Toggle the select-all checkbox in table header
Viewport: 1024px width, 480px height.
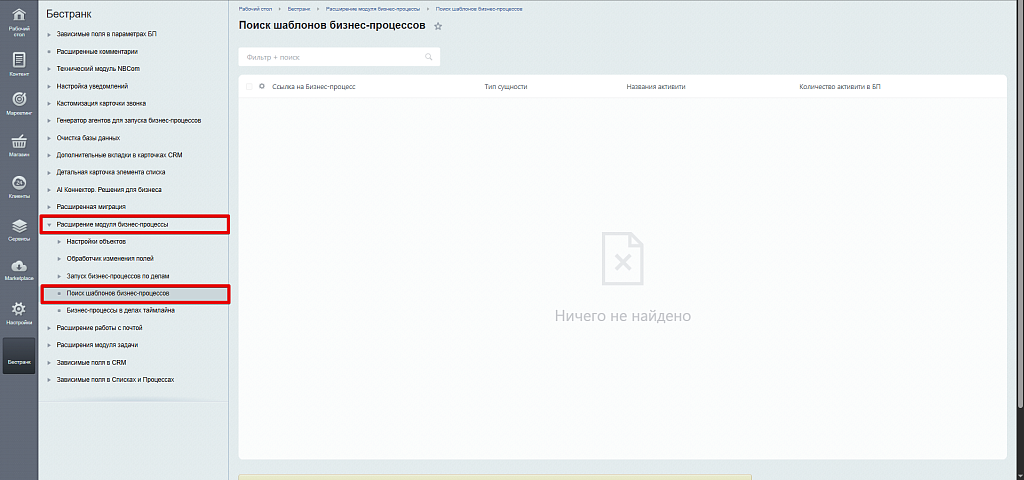click(249, 87)
